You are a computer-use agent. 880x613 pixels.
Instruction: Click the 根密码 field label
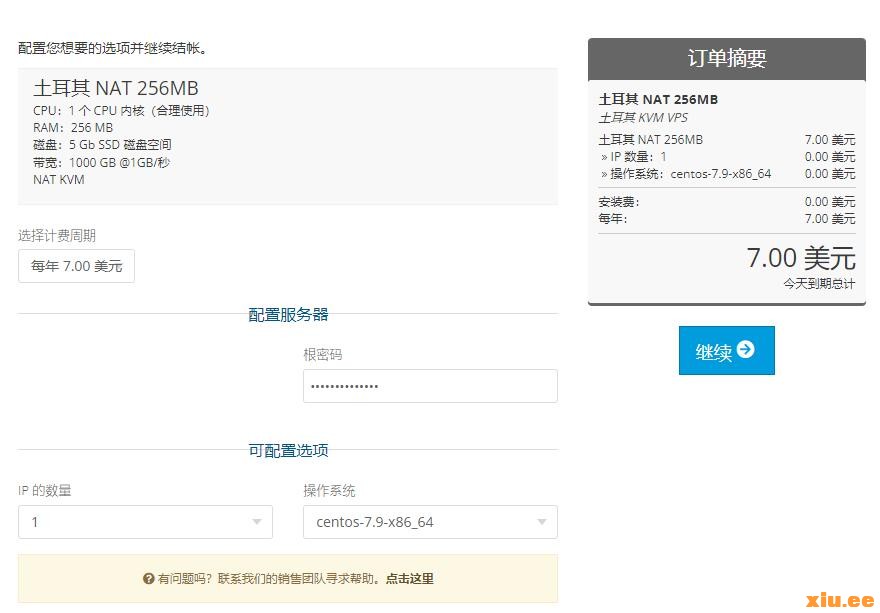point(323,355)
